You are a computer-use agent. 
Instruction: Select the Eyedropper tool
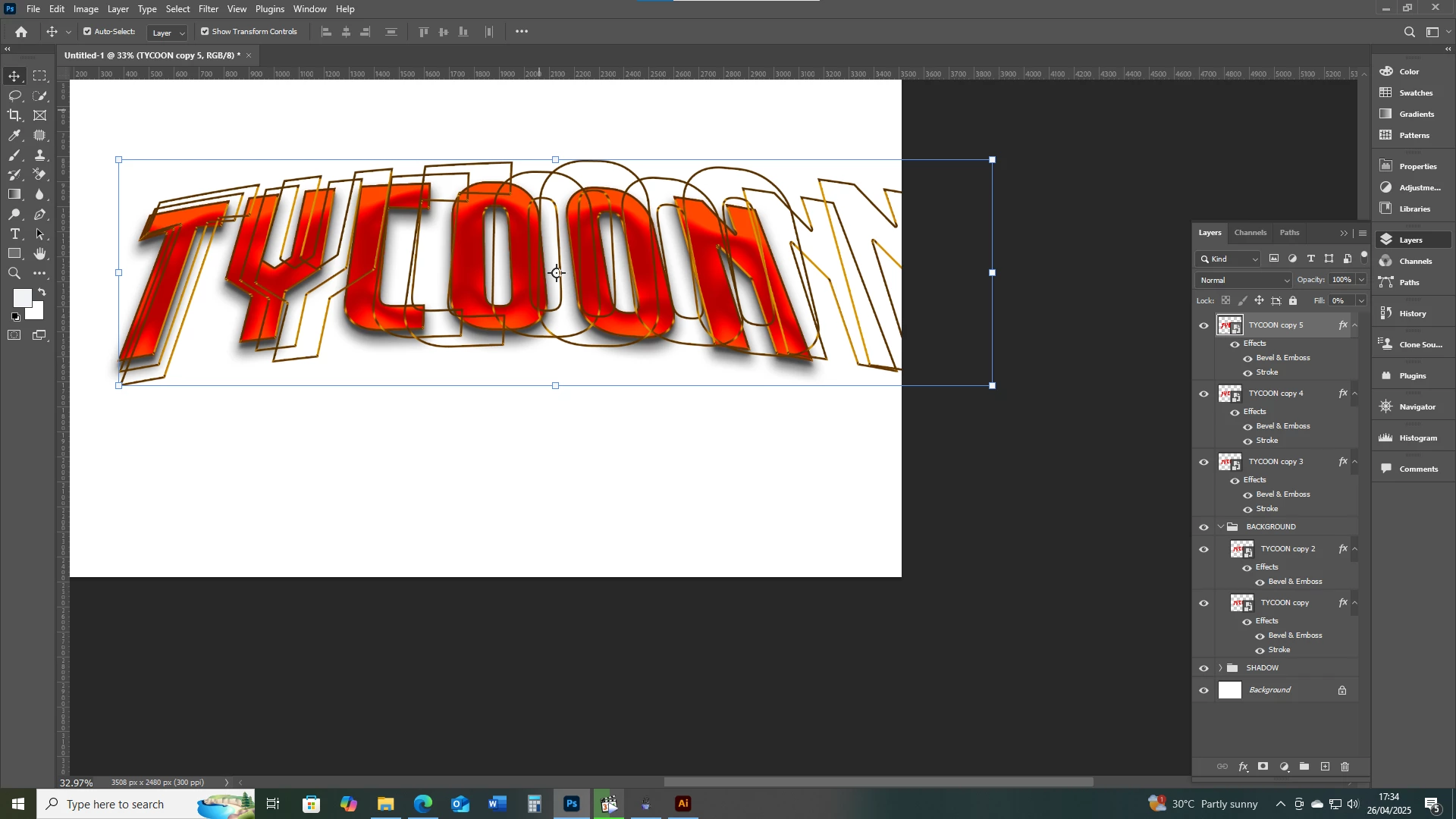pyautogui.click(x=14, y=135)
